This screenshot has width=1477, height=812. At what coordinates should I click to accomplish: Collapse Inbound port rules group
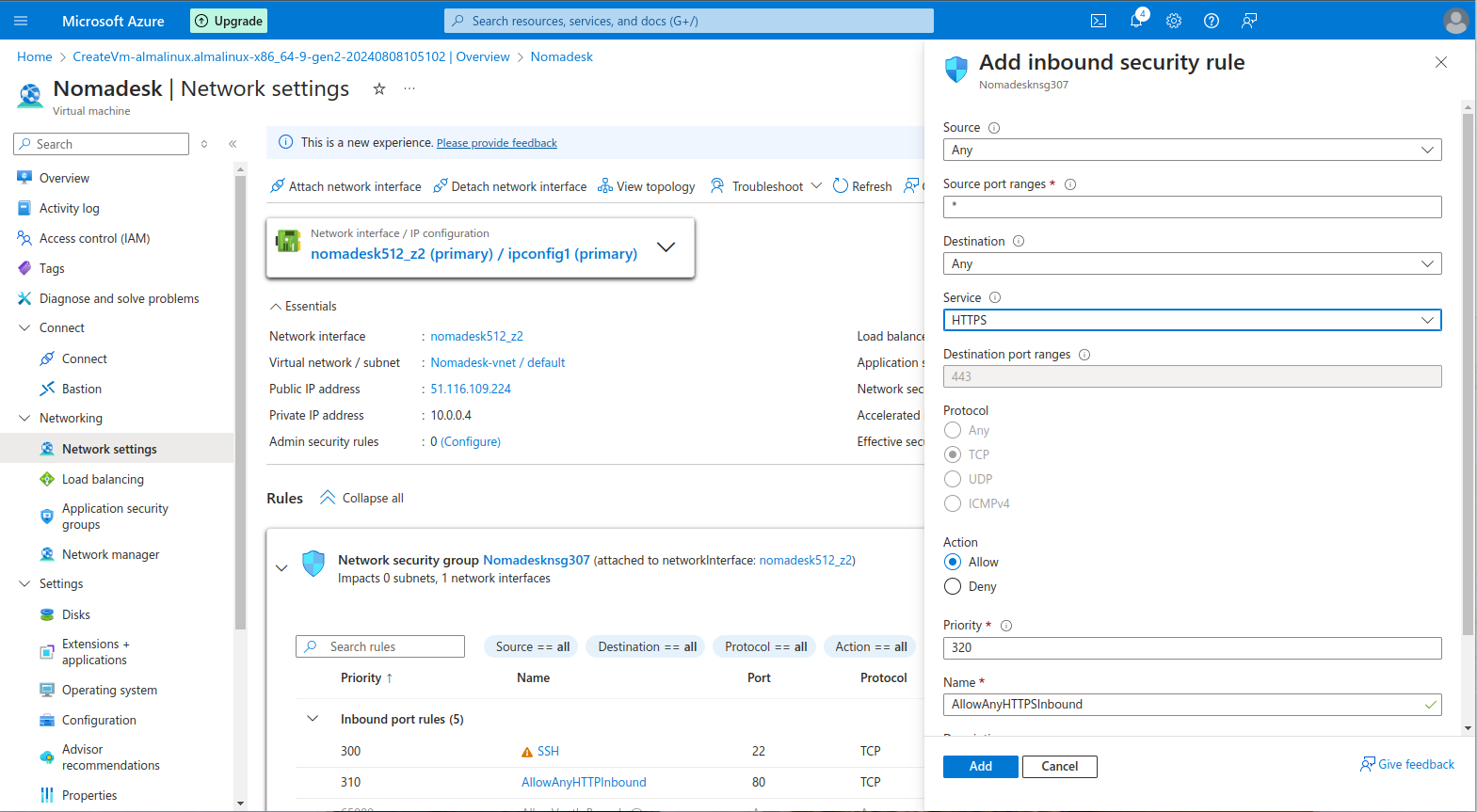coord(313,719)
